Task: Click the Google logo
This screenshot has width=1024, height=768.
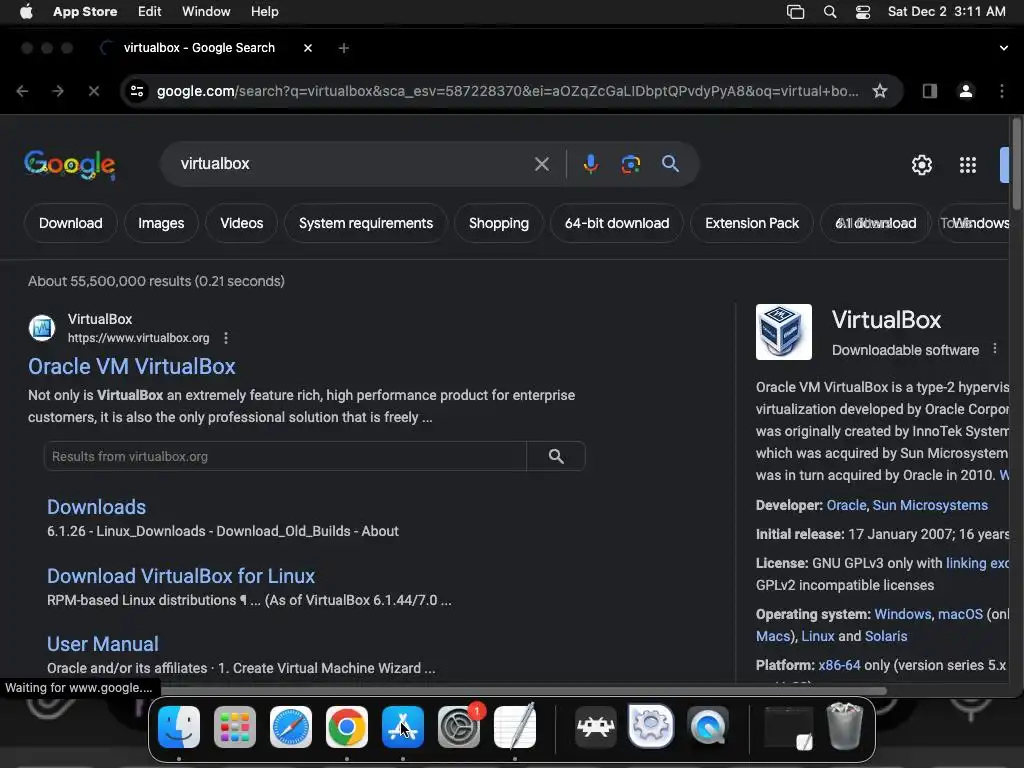Action: (70, 165)
